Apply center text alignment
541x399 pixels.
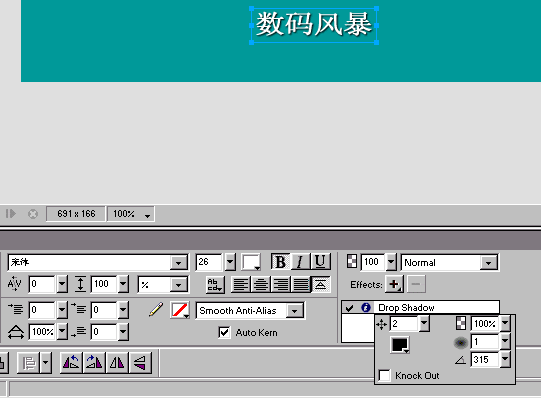click(x=261, y=285)
